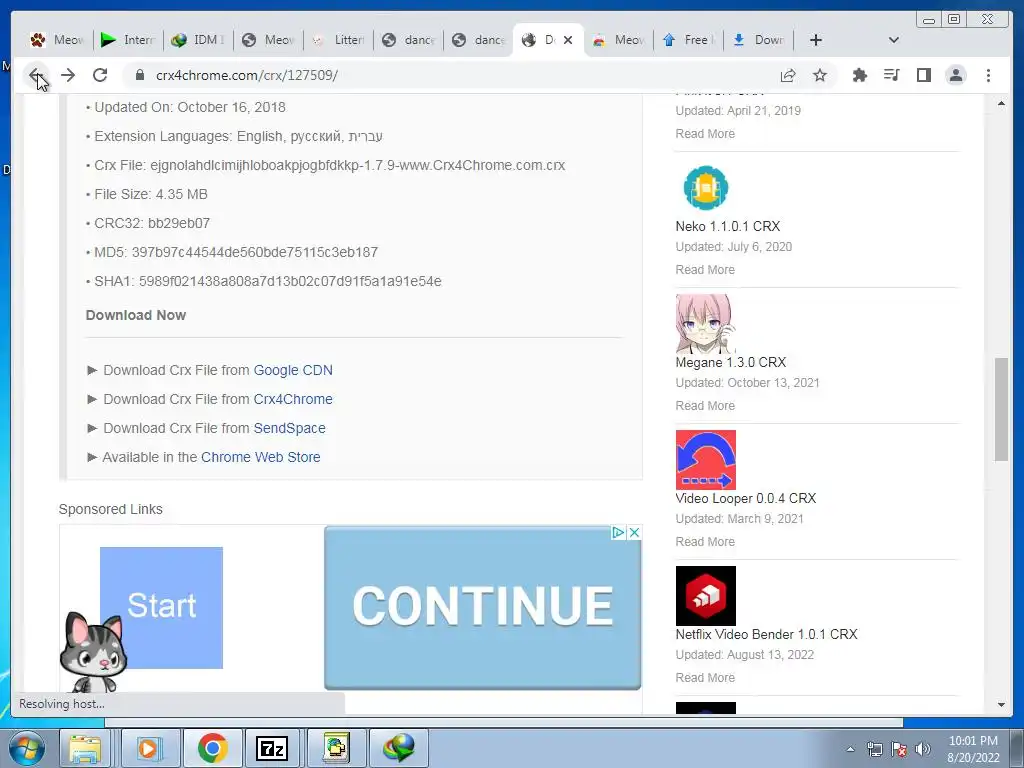Toggle the side panel icon
Screen dimensions: 1024x768
click(923, 75)
